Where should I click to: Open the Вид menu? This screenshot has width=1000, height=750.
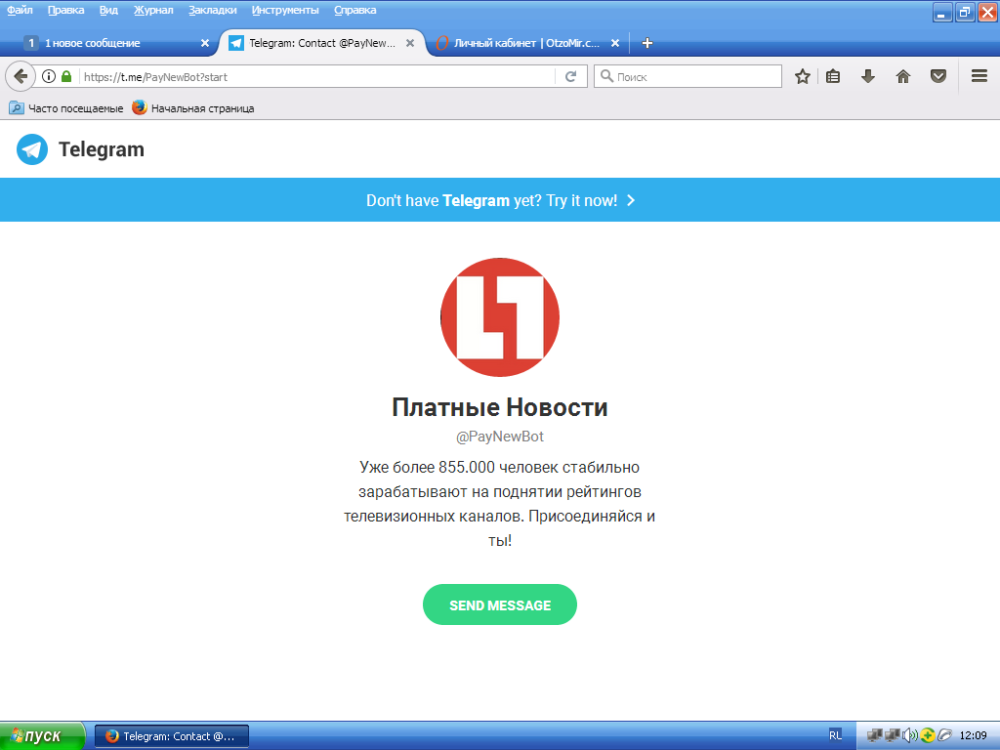coord(109,10)
